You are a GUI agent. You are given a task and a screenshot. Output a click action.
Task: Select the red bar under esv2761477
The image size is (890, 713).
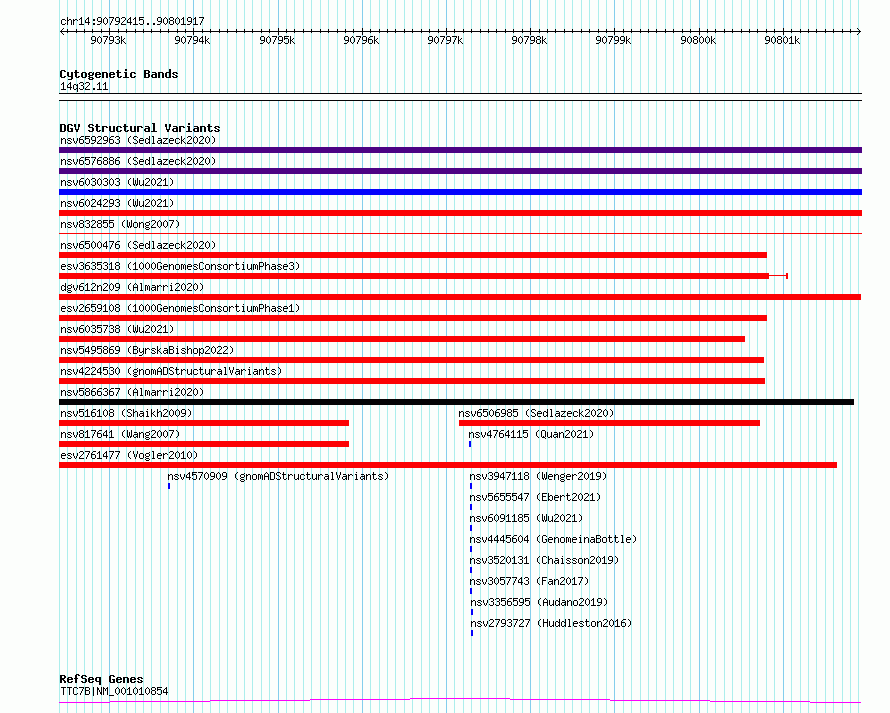[x=448, y=465]
